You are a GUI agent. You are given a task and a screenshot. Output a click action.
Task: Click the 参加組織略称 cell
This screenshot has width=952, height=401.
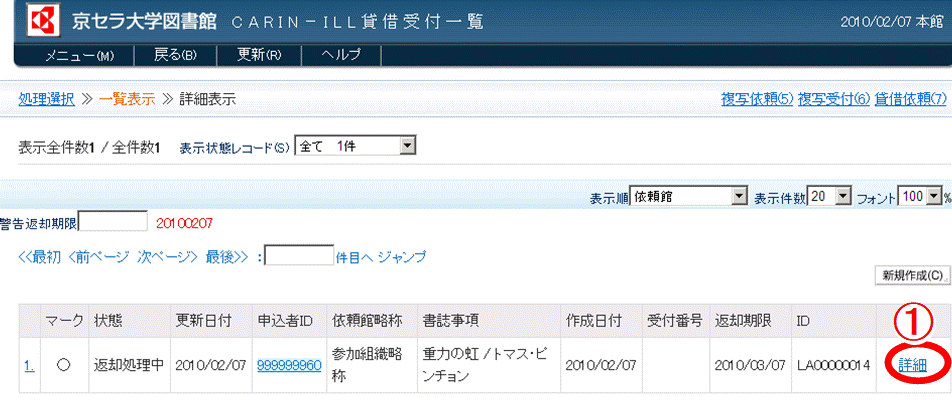coord(372,365)
